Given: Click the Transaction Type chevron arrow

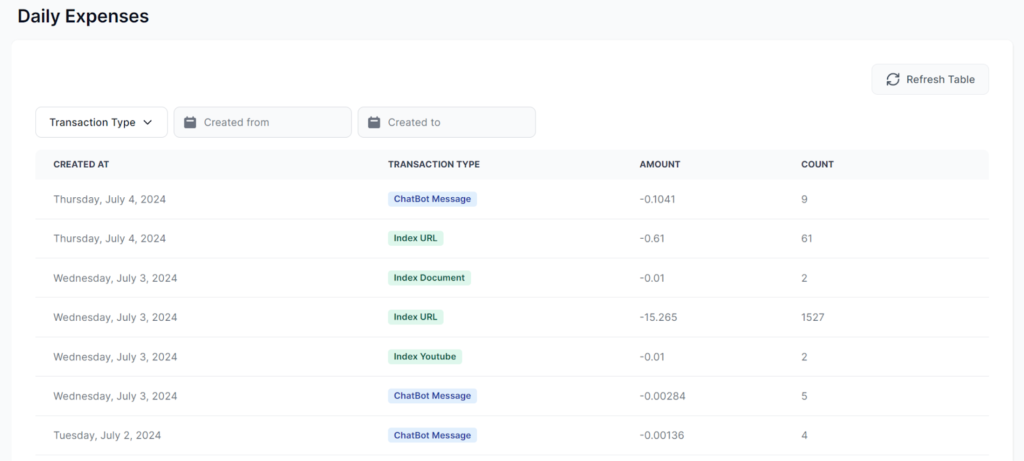Looking at the screenshot, I should (x=148, y=122).
